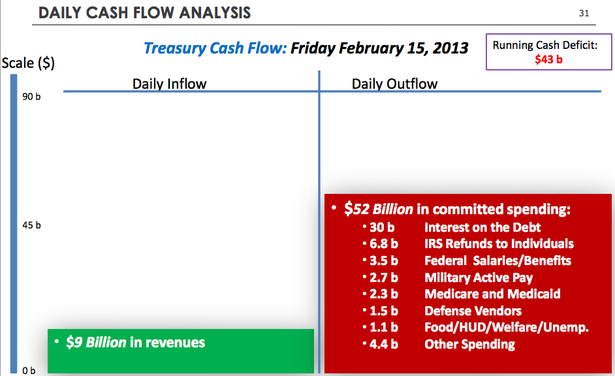This screenshot has height=376, width=615.
Task: Click the Friday February 15, 2013 date
Action: coord(379,48)
